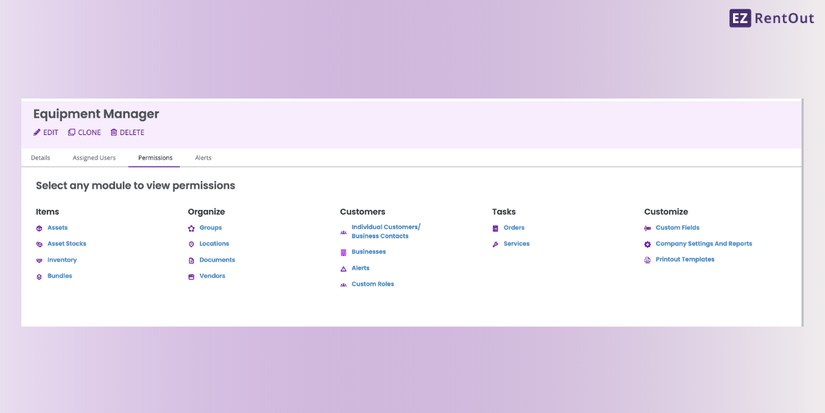Click the Inventory module icon
The height and width of the screenshot is (413, 825).
tap(39, 260)
